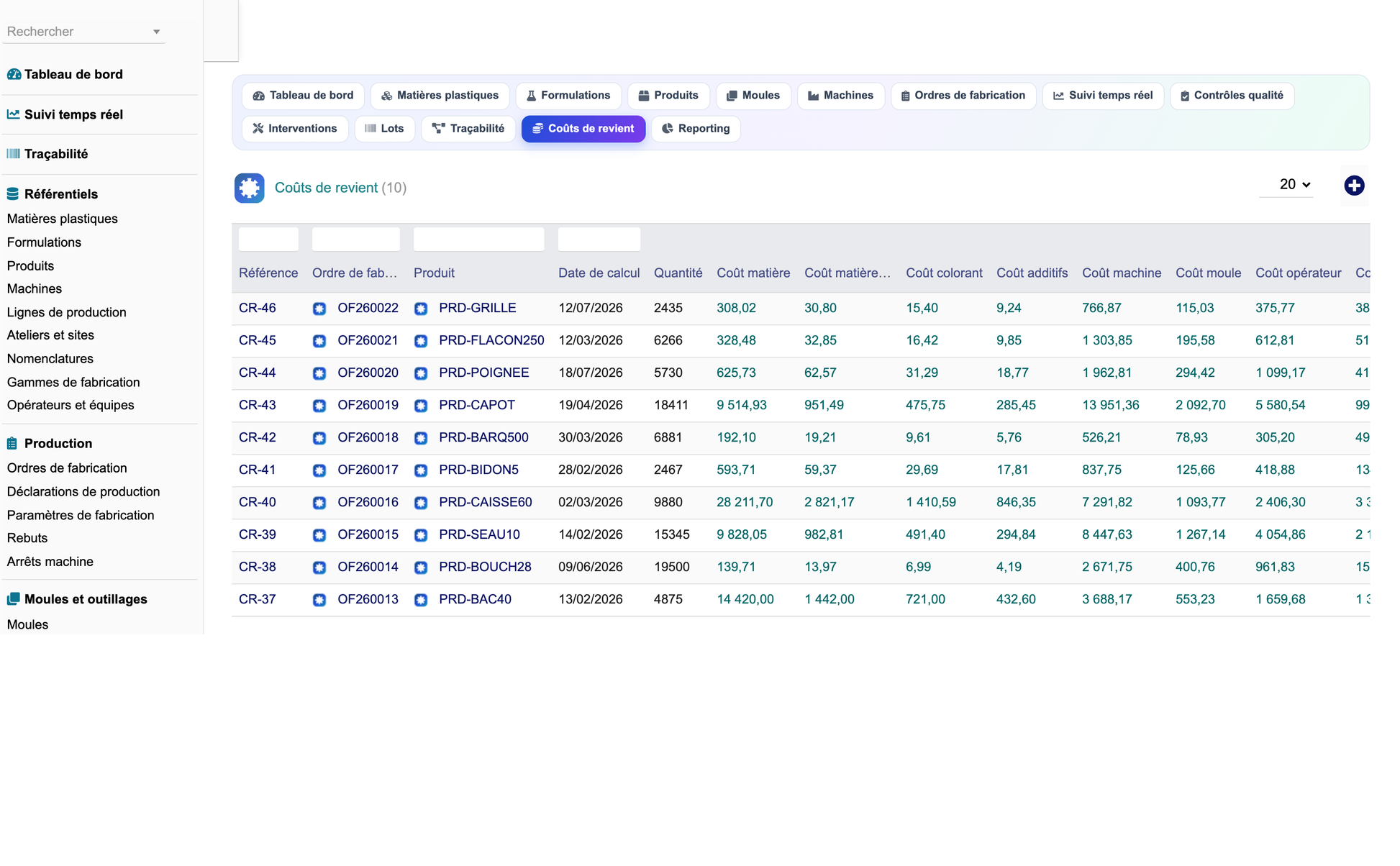Open record CR-46
1400x866 pixels.
258,308
